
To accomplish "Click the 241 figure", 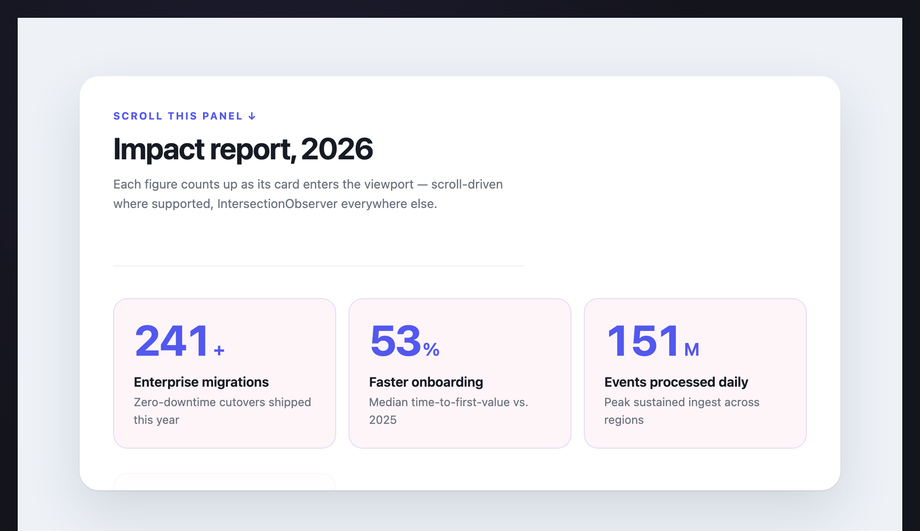I will (x=172, y=341).
